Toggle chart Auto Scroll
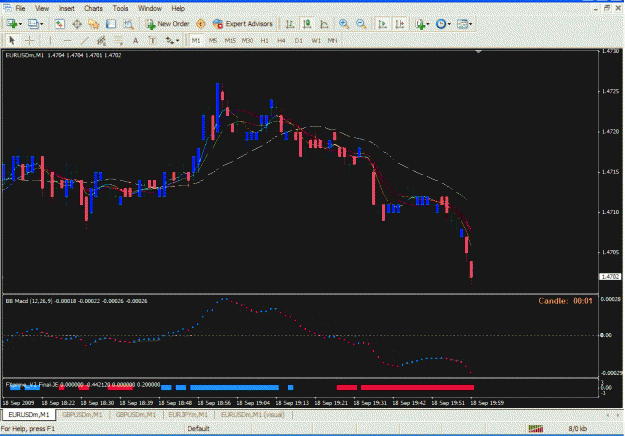This screenshot has height=436, width=625. (x=382, y=24)
